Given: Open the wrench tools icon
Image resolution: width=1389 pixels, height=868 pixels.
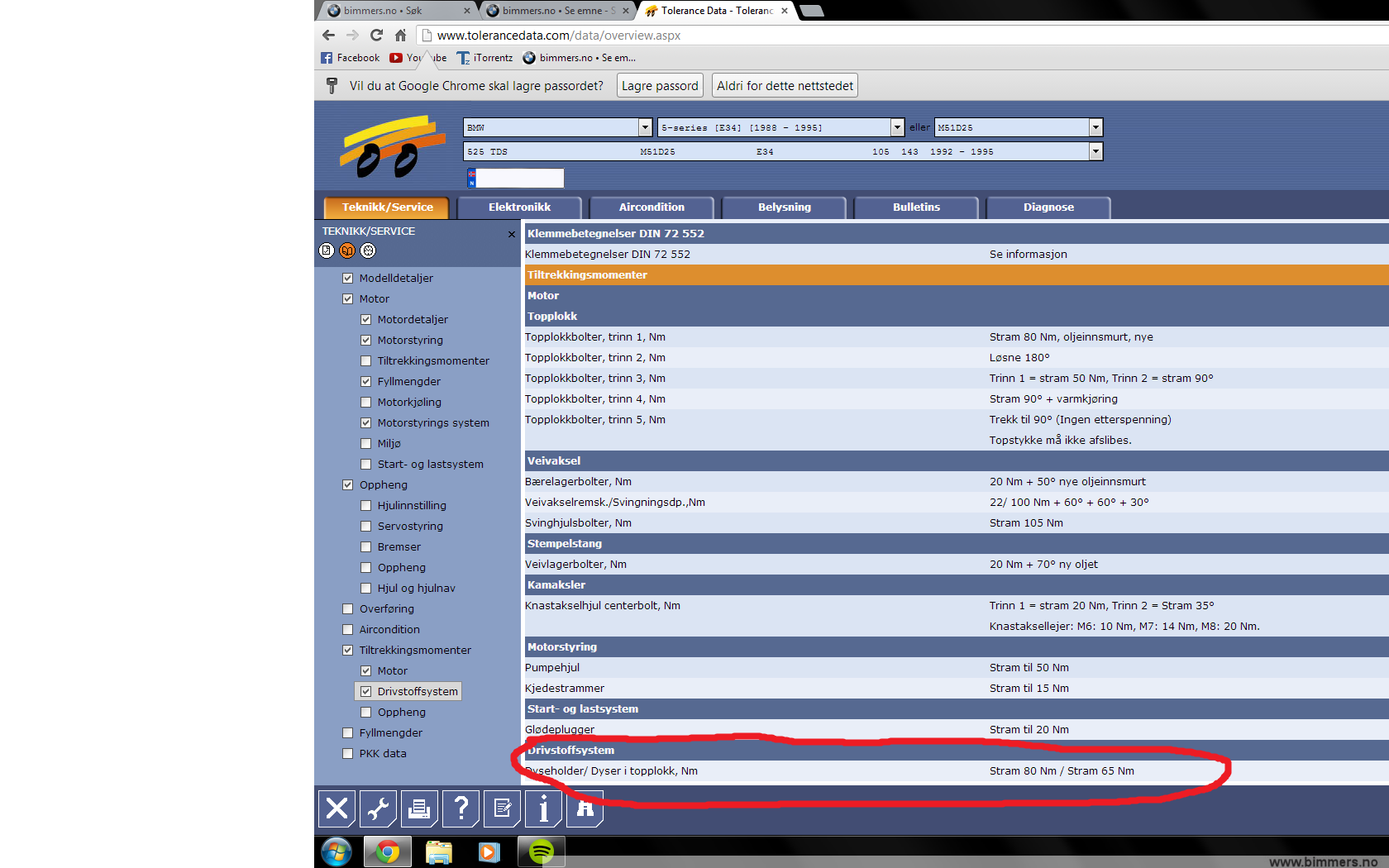Looking at the screenshot, I should (378, 808).
